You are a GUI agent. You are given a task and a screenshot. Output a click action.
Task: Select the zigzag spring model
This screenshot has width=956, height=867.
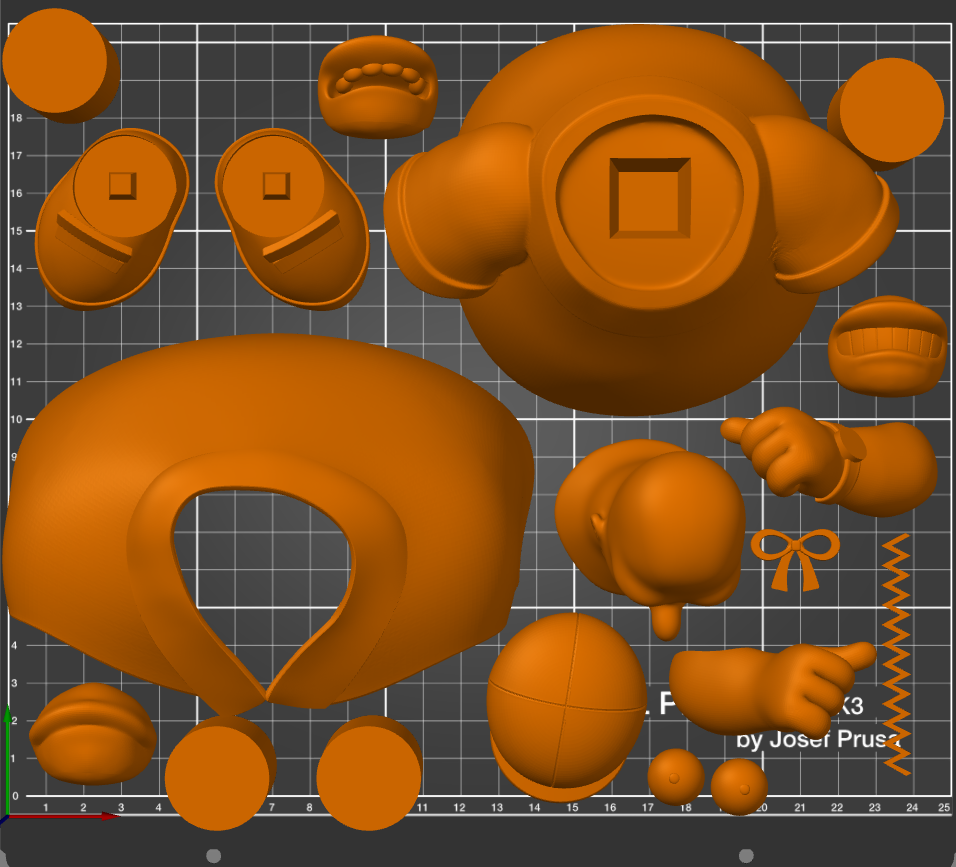click(896, 654)
